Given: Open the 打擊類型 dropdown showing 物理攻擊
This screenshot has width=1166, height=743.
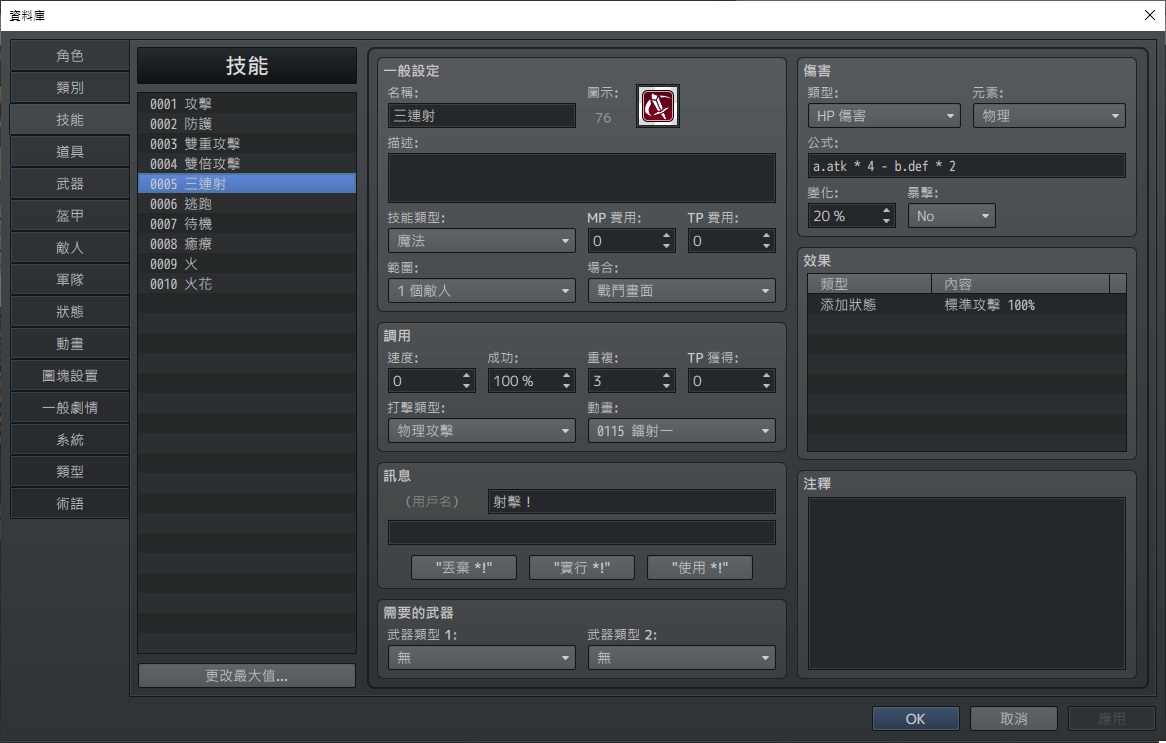Looking at the screenshot, I should [x=482, y=431].
